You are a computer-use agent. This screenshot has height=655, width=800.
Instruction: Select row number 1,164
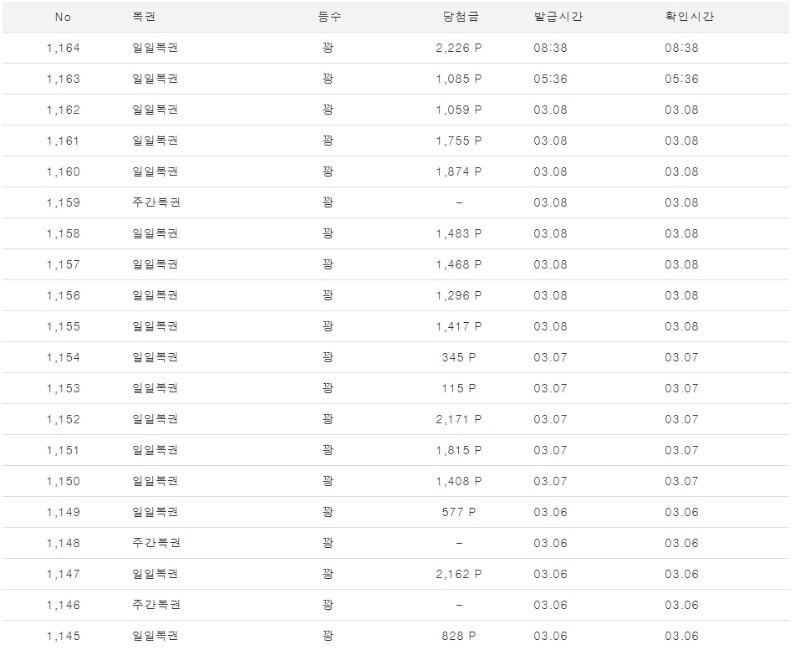click(x=63, y=48)
